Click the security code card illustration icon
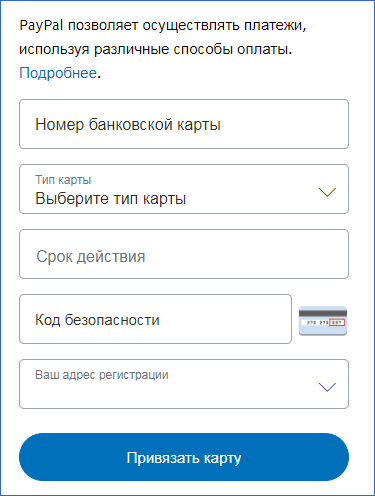 [323, 320]
